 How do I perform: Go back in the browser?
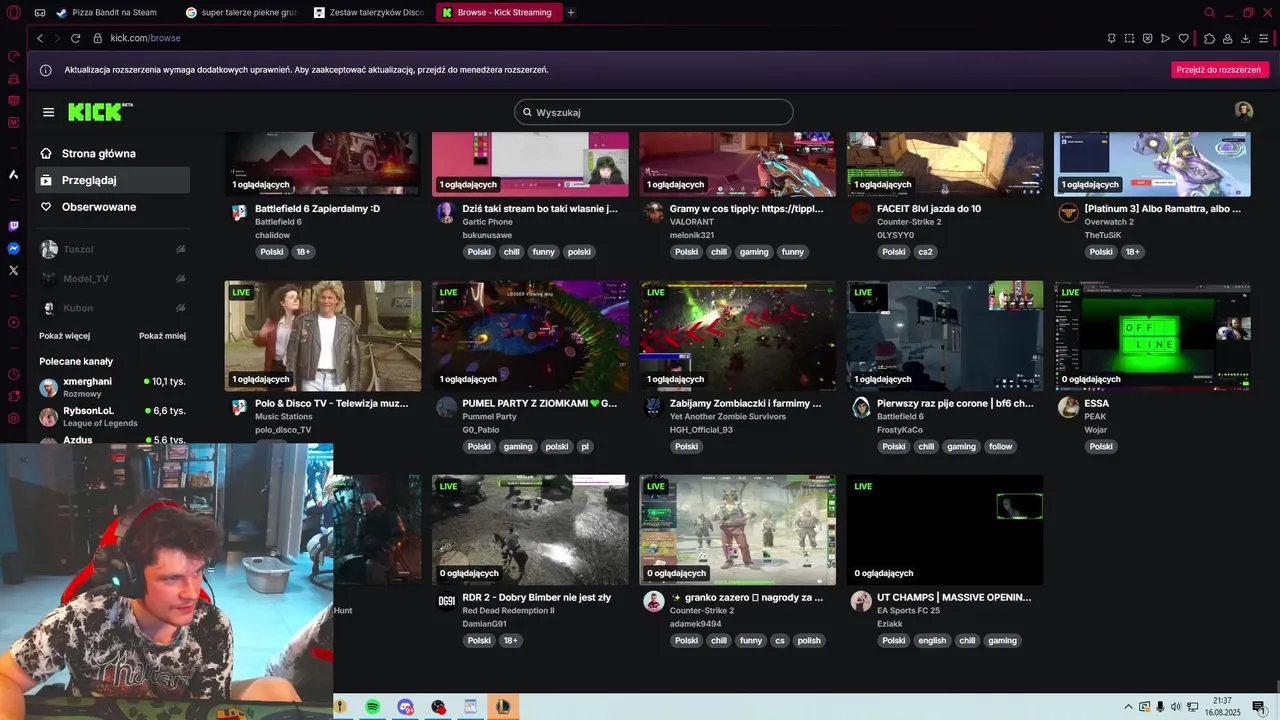point(40,38)
